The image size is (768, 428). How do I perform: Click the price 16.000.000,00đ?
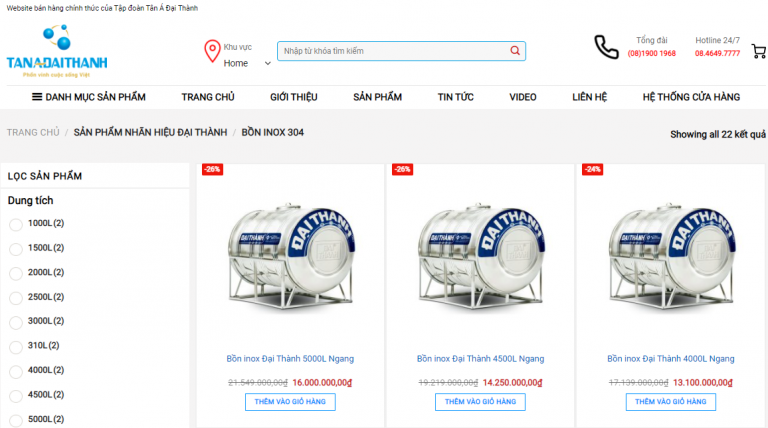[322, 382]
